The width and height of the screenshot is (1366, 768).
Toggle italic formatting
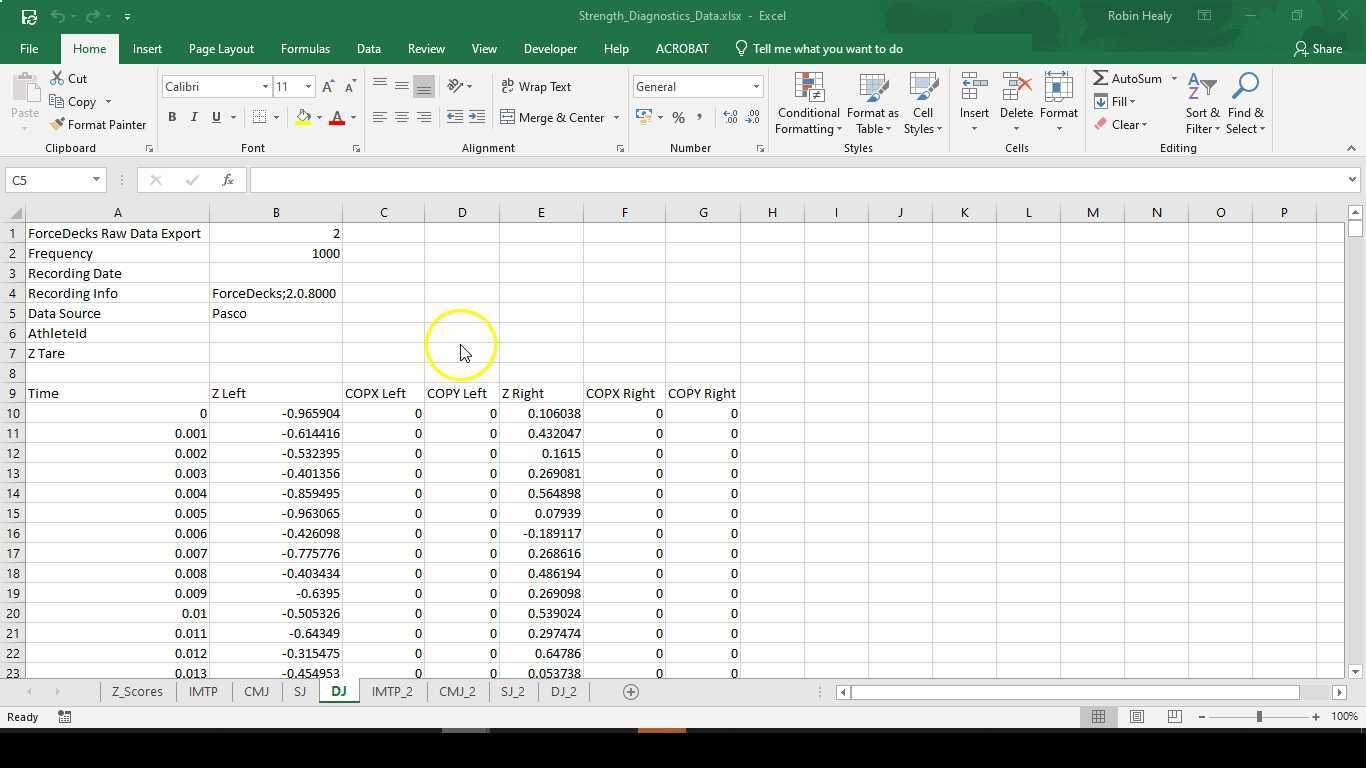tap(192, 117)
